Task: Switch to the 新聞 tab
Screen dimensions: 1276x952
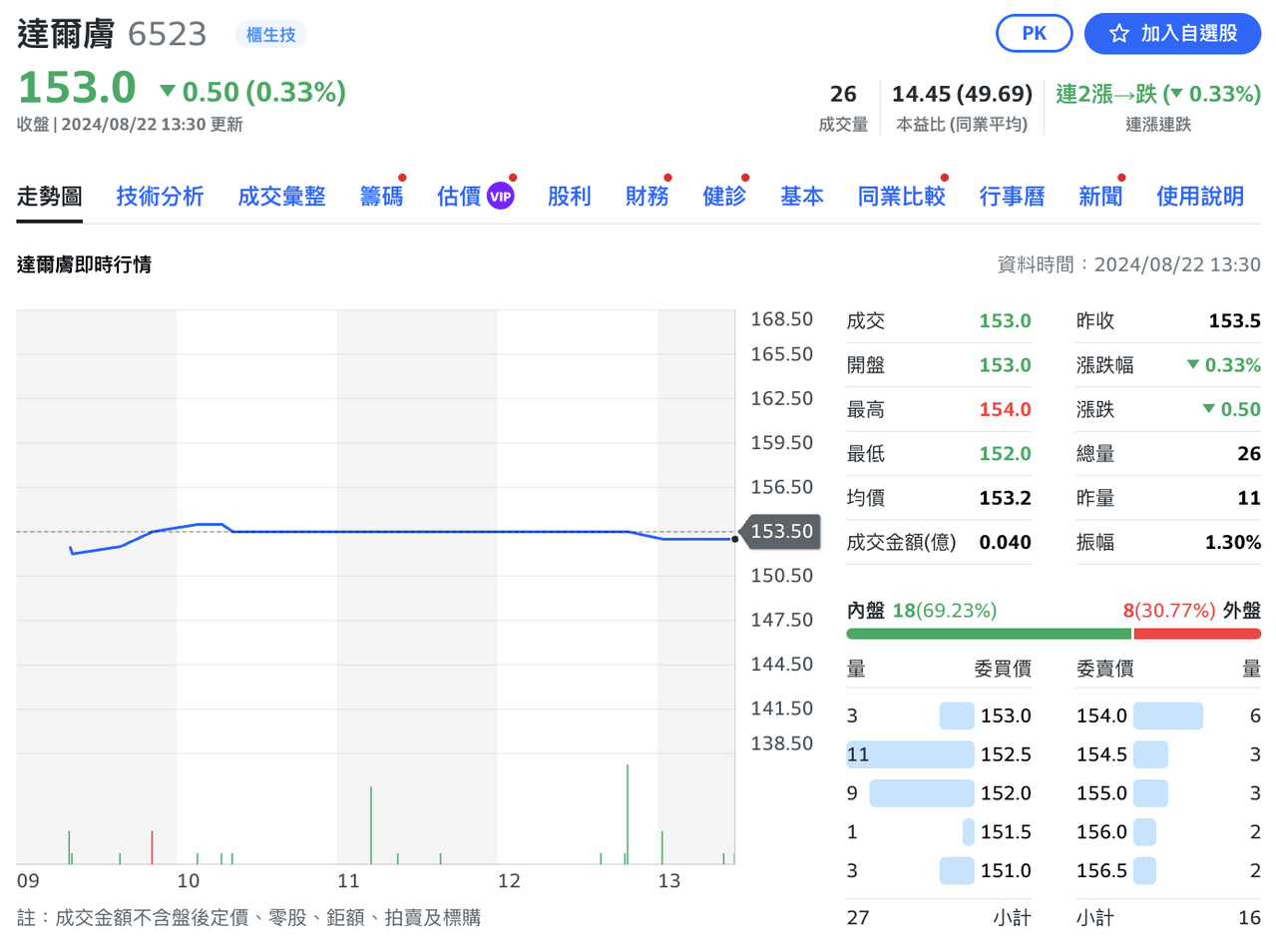Action: [x=1100, y=197]
